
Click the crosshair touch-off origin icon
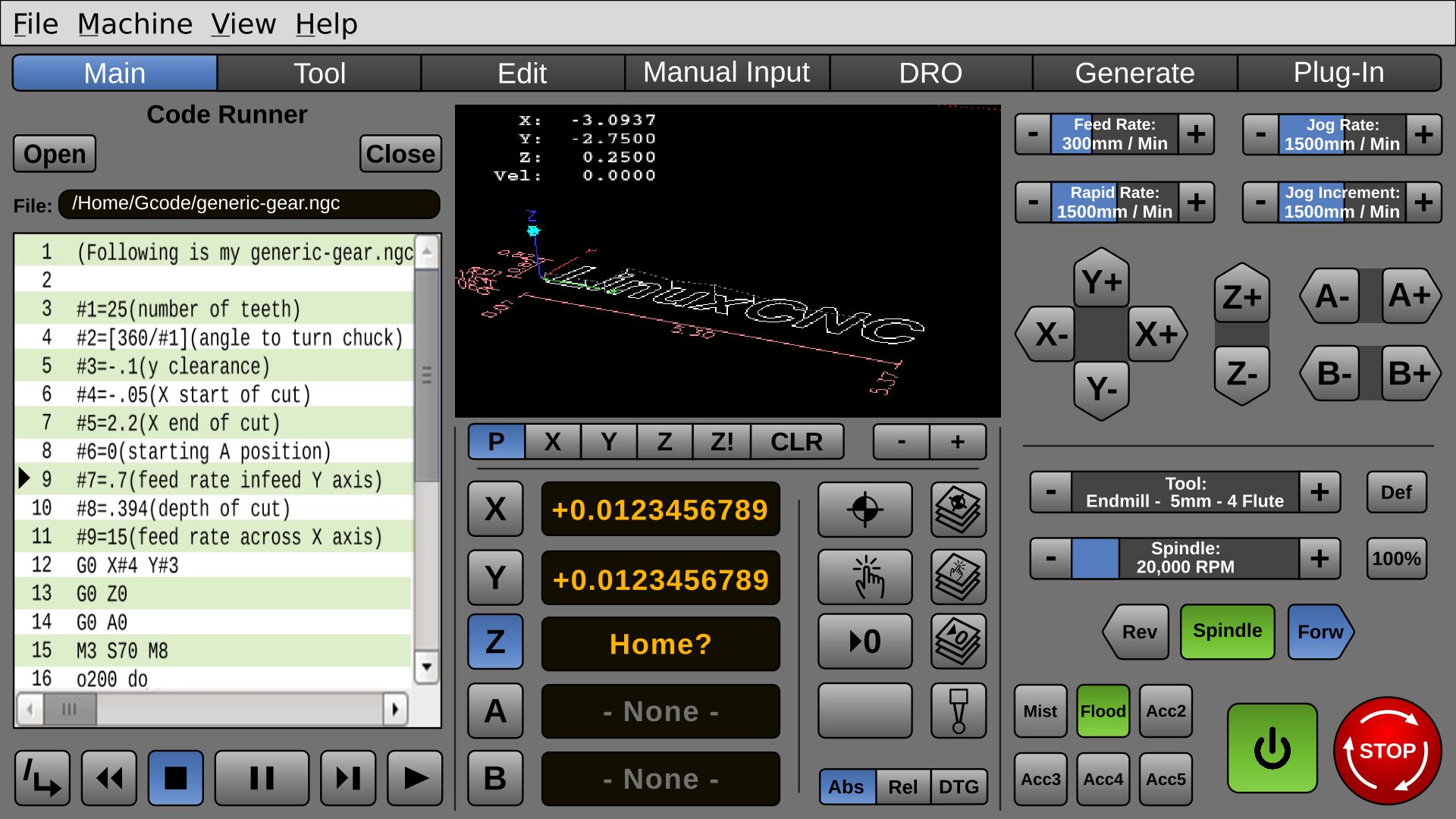[x=864, y=510]
